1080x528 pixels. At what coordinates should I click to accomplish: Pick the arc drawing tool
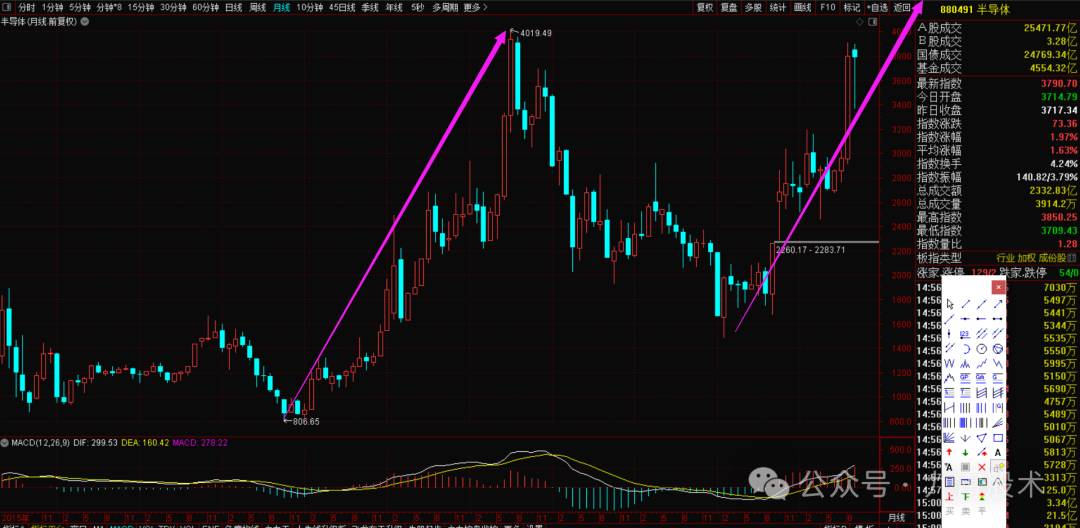point(965,348)
